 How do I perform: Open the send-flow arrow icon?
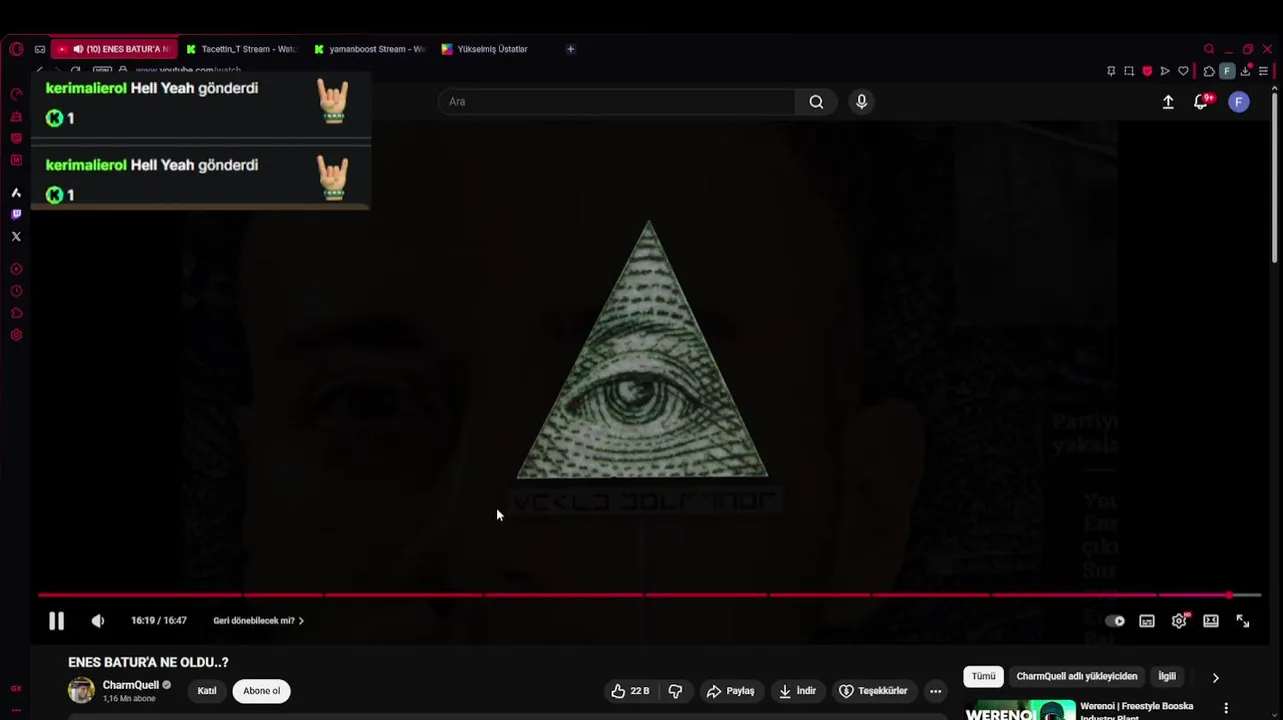[x=1165, y=71]
